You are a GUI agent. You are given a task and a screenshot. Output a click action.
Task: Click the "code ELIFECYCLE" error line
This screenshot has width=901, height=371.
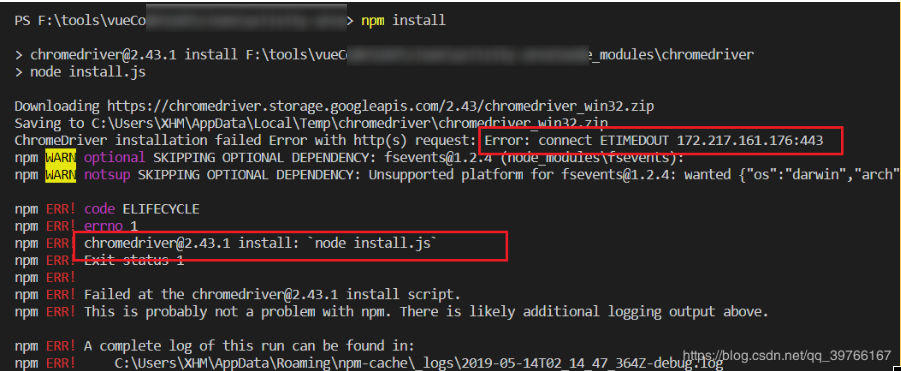click(107, 210)
